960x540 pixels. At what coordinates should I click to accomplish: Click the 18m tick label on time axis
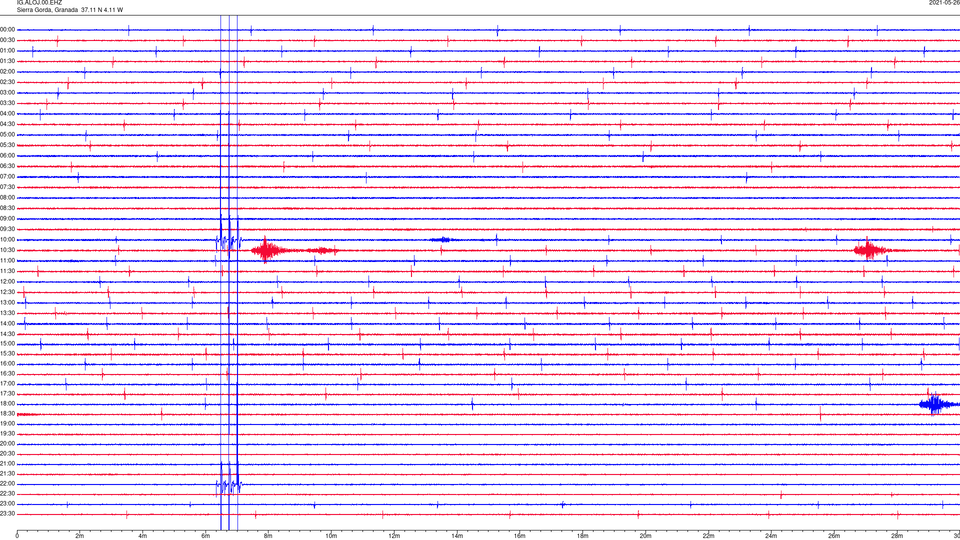click(582, 536)
